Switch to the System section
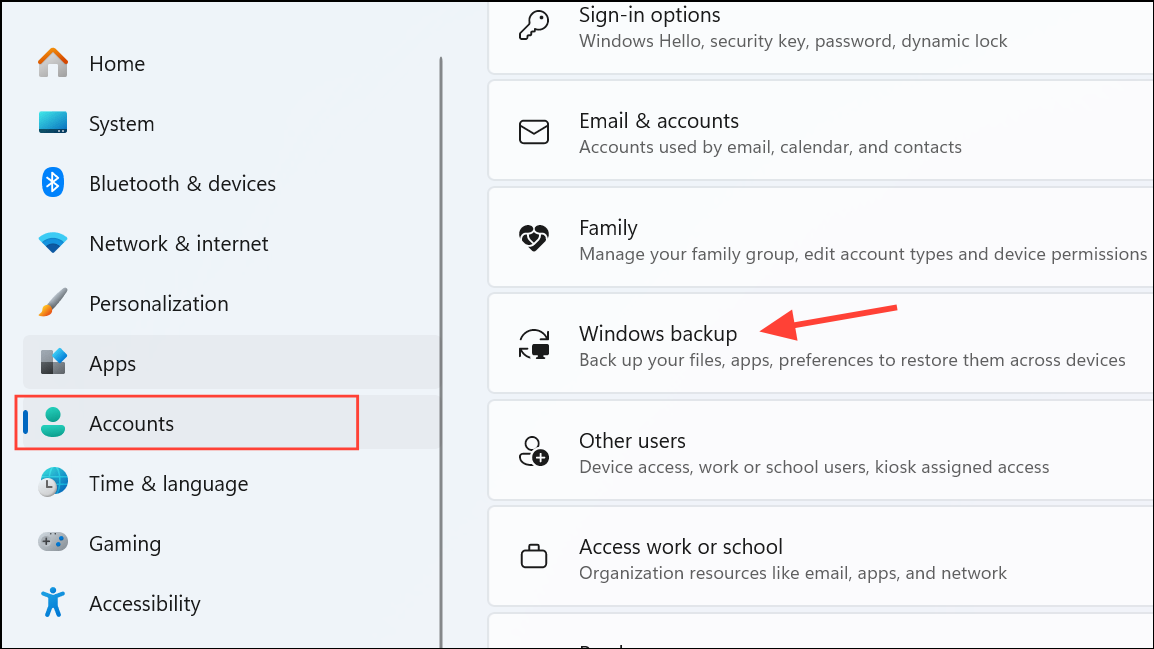Image resolution: width=1154 pixels, height=649 pixels. (x=121, y=123)
